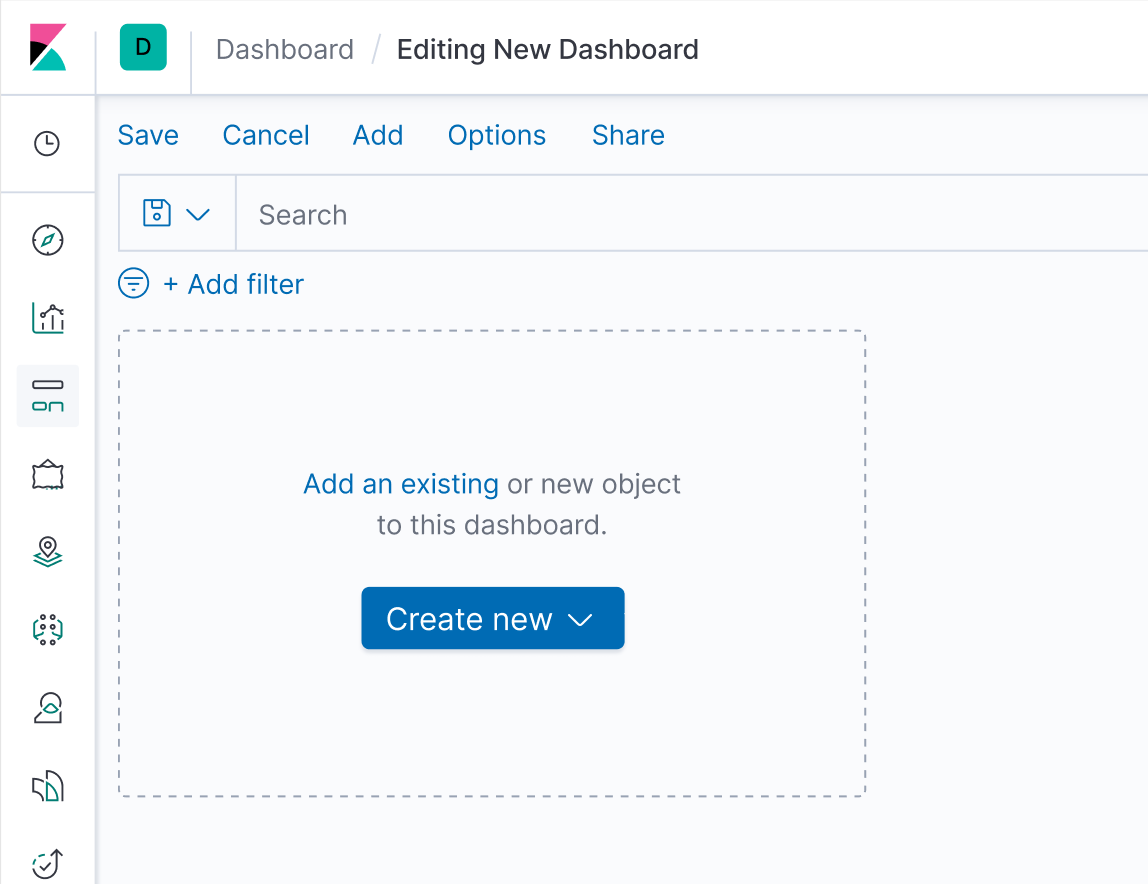
Task: Open Visualize chart icon in sidebar
Action: click(48, 319)
